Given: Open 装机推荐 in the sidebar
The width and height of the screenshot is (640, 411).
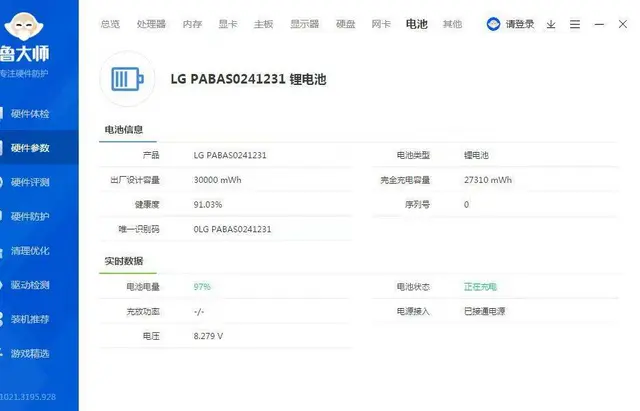Looking at the screenshot, I should (x=30, y=319).
